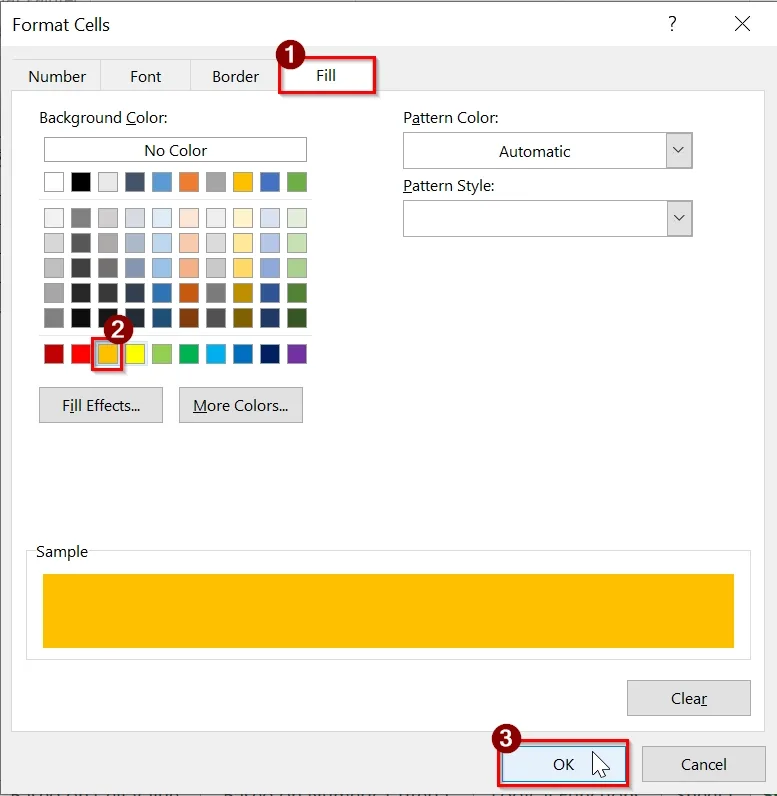Screen dimensions: 777x796
Task: Pick the light blue theme color in top row
Action: coord(162,182)
